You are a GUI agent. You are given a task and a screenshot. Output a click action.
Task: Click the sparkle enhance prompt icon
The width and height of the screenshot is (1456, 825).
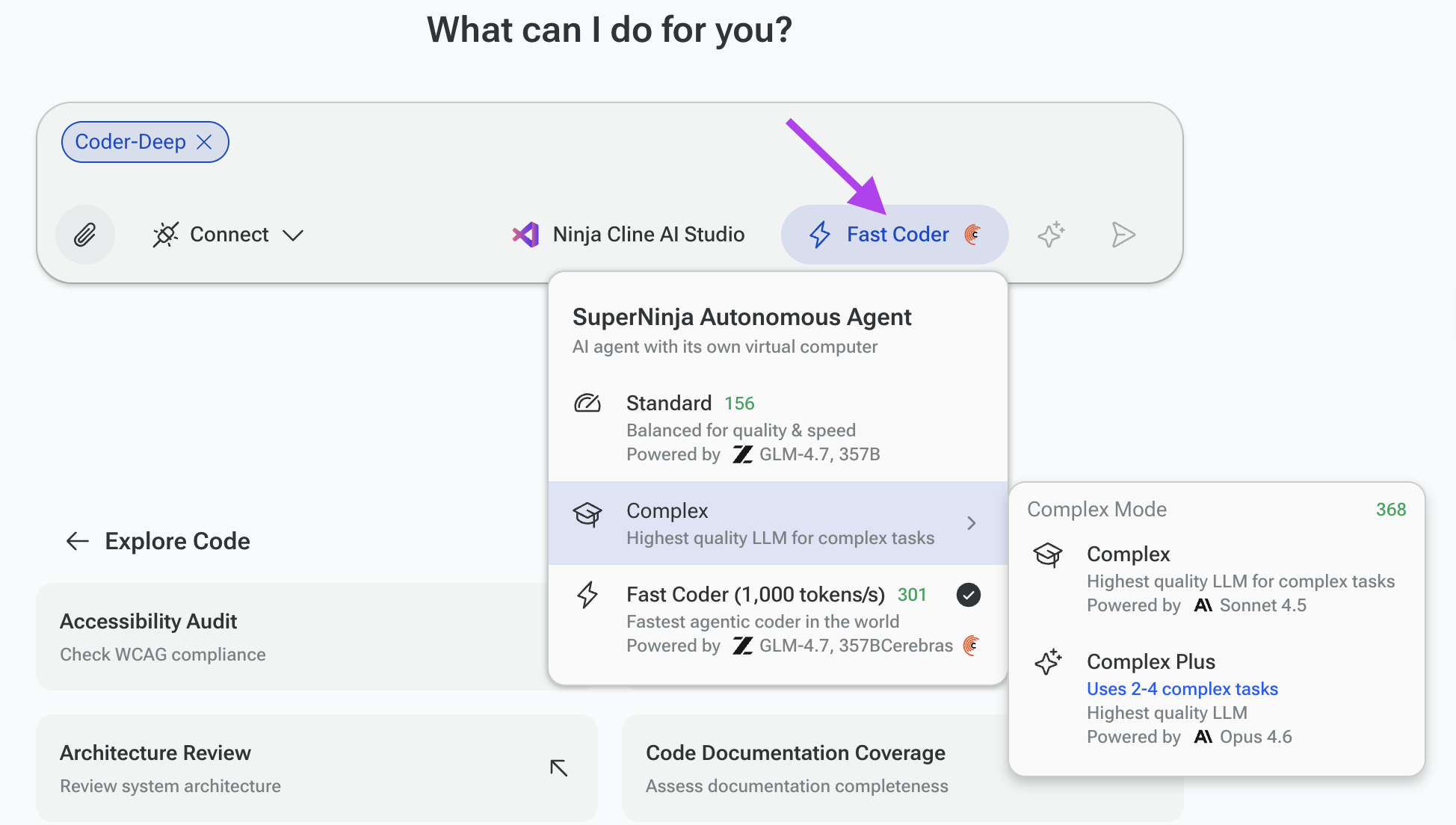(x=1051, y=235)
